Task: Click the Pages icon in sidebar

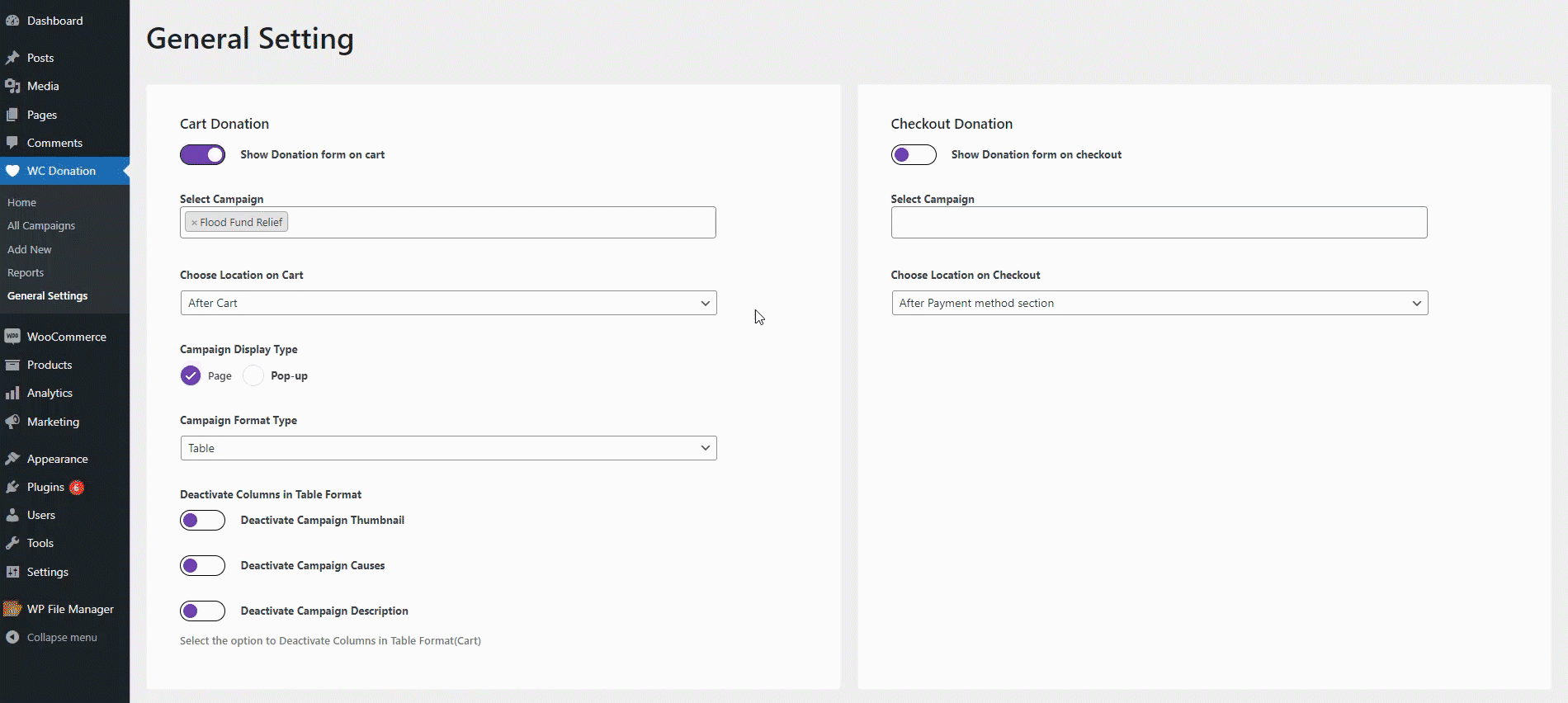Action: [12, 115]
